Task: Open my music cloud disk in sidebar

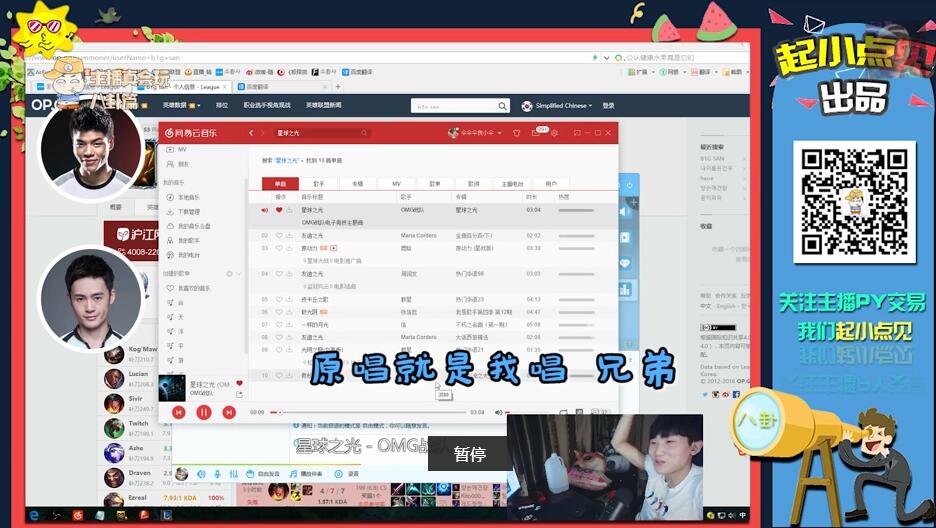Action: click(x=187, y=226)
